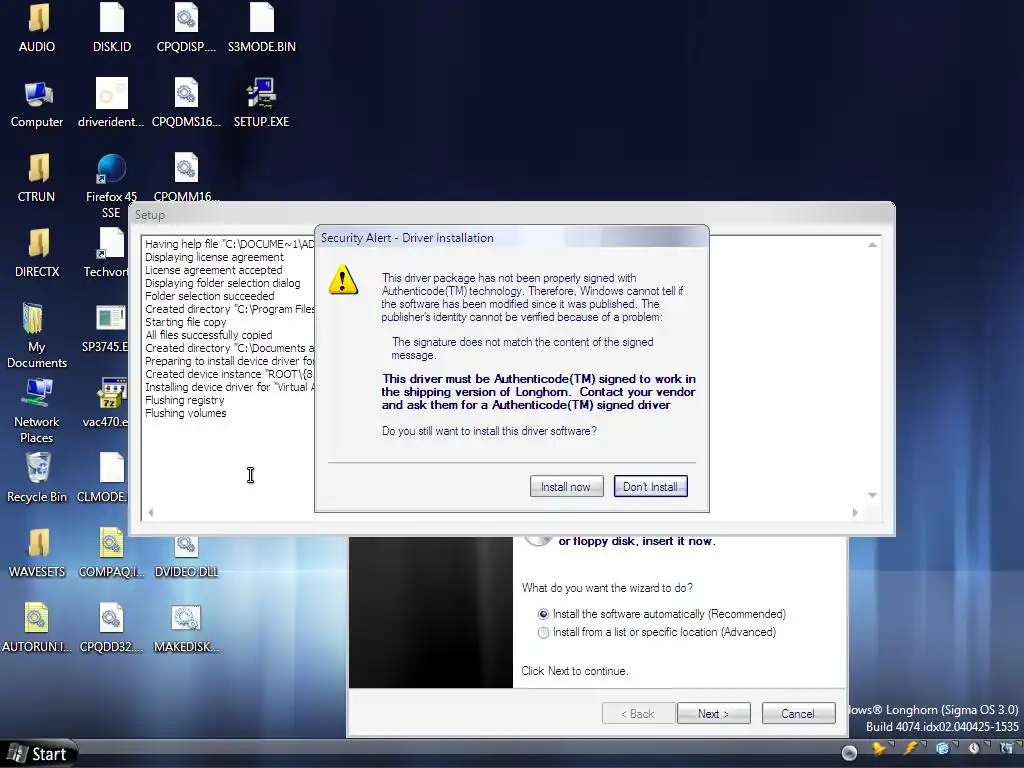Screen dimensions: 1024x768
Task: Open Network Places icon
Action: 37,411
